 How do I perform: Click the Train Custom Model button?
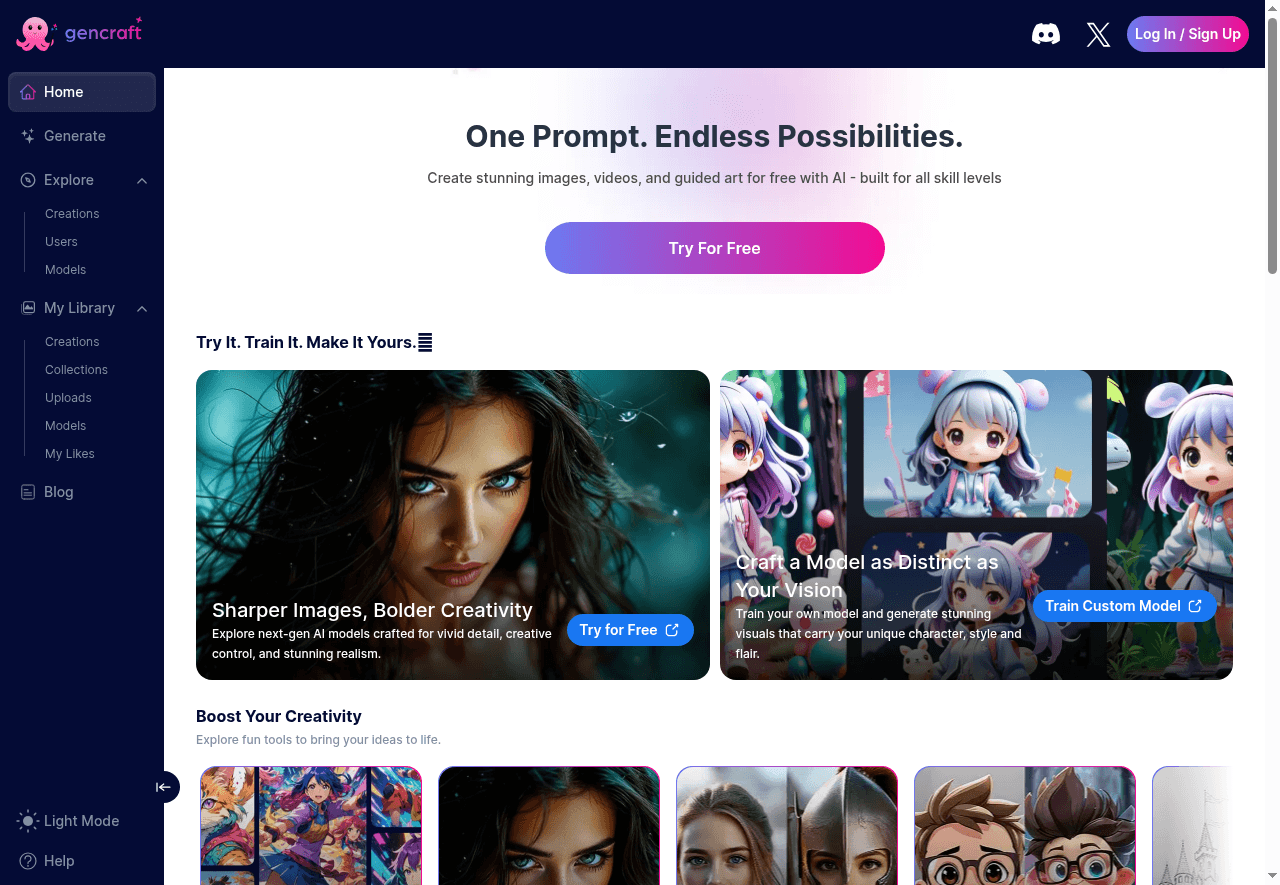pos(1124,606)
